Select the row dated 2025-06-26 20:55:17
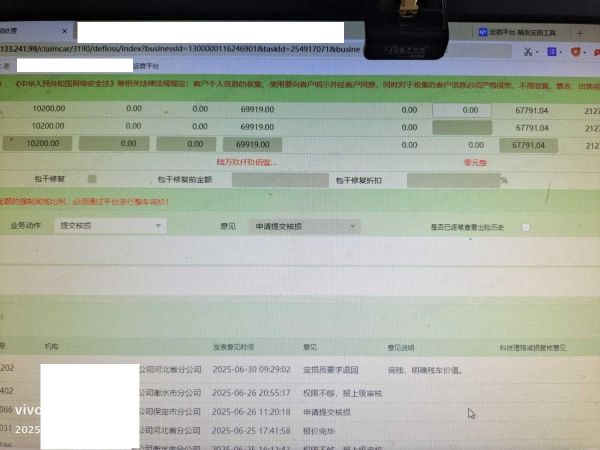The image size is (600, 450). pyautogui.click(x=300, y=393)
